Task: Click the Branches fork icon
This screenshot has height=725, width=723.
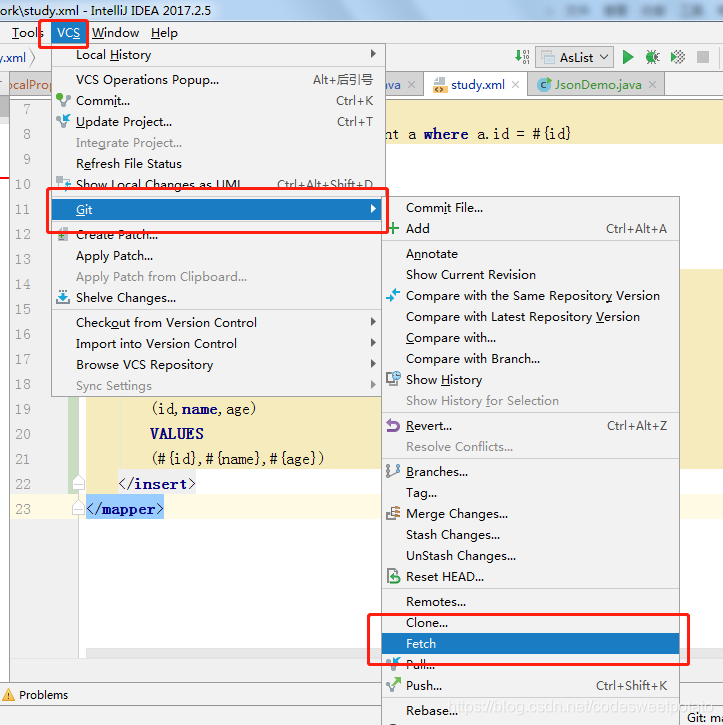Action: click(x=393, y=471)
